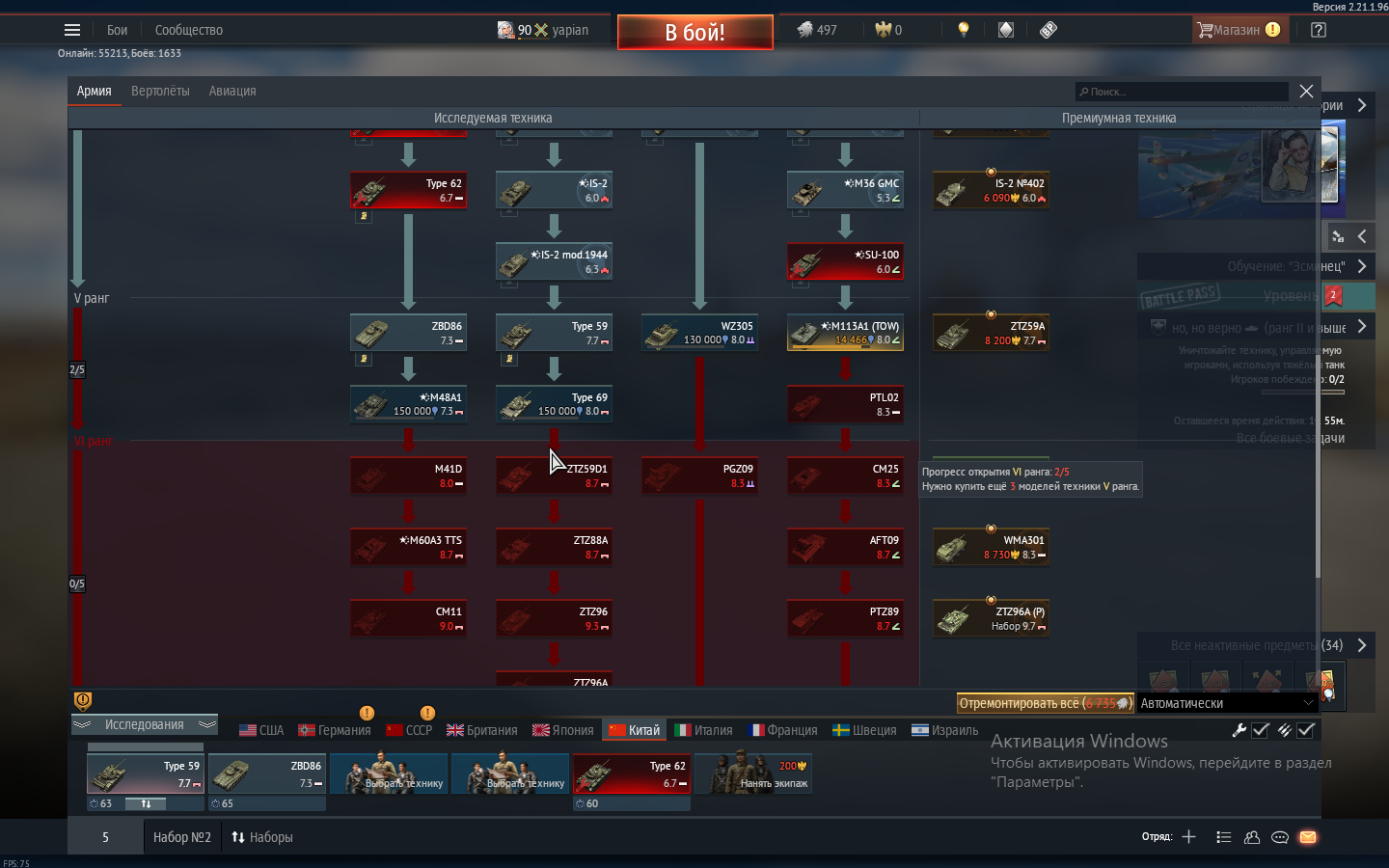
Task: Select M36 GMC vehicle card
Action: click(845, 190)
